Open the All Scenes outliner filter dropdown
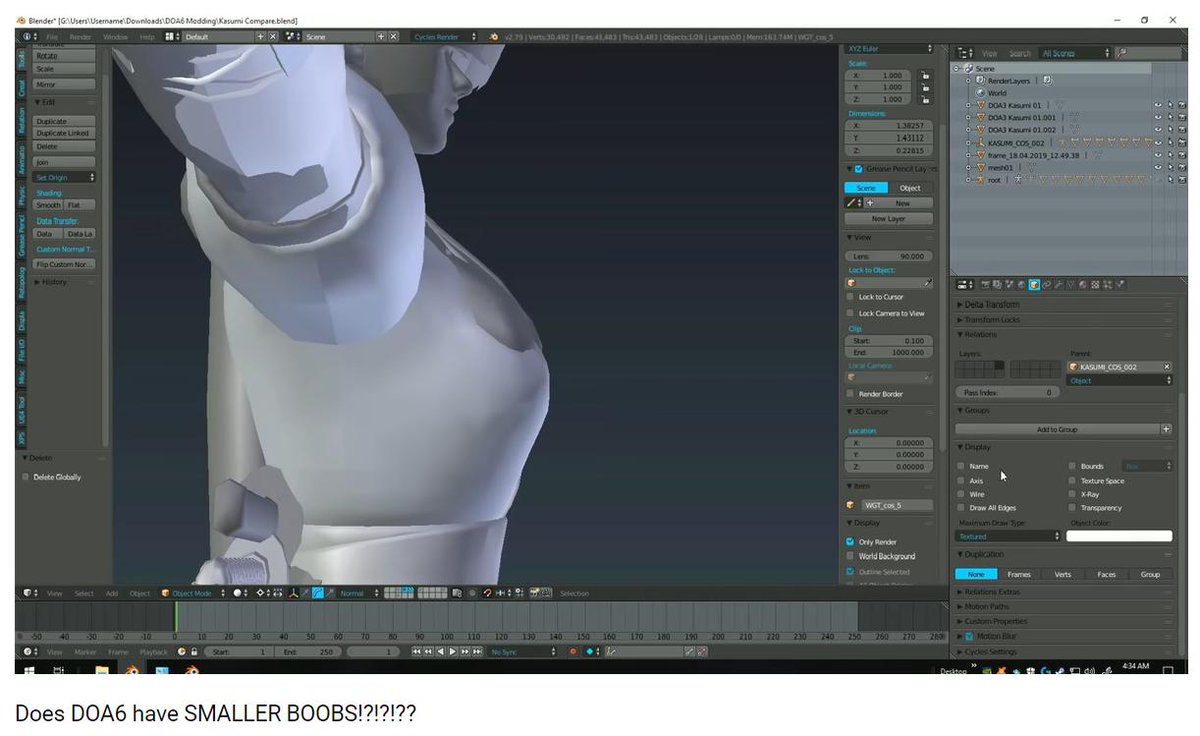1200x736 pixels. click(1073, 53)
